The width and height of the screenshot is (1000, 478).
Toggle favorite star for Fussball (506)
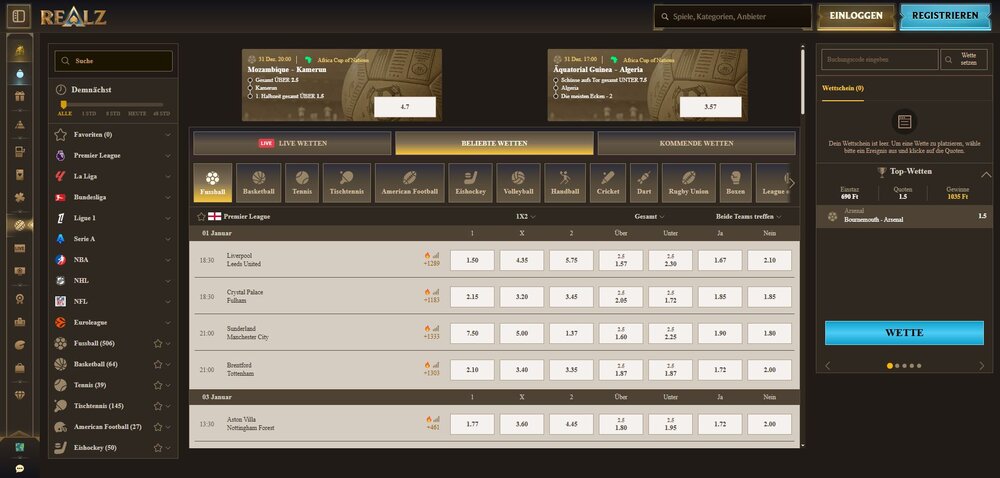157,343
